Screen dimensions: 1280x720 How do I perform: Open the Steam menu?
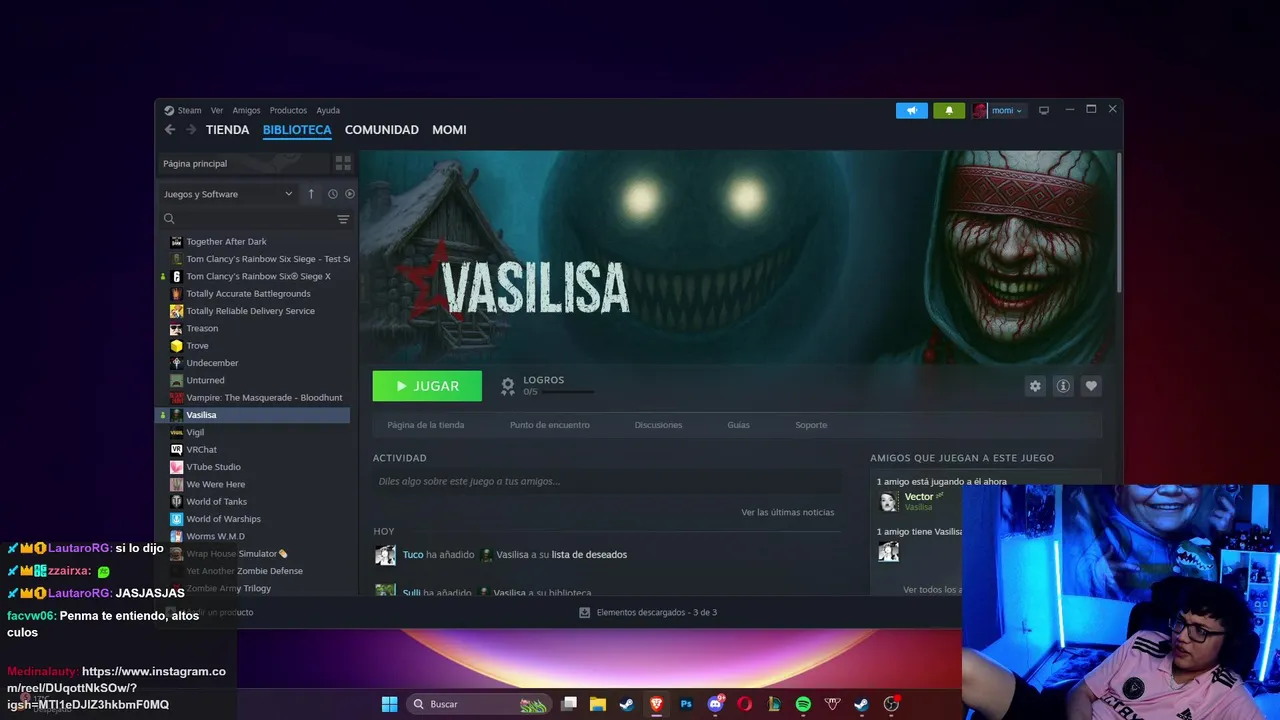tap(183, 110)
